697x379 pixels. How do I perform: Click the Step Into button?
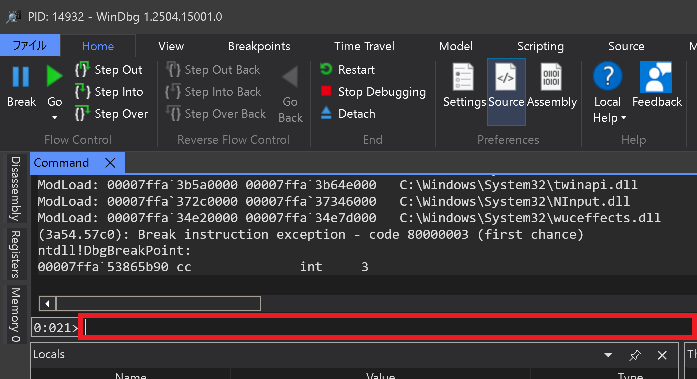point(109,92)
